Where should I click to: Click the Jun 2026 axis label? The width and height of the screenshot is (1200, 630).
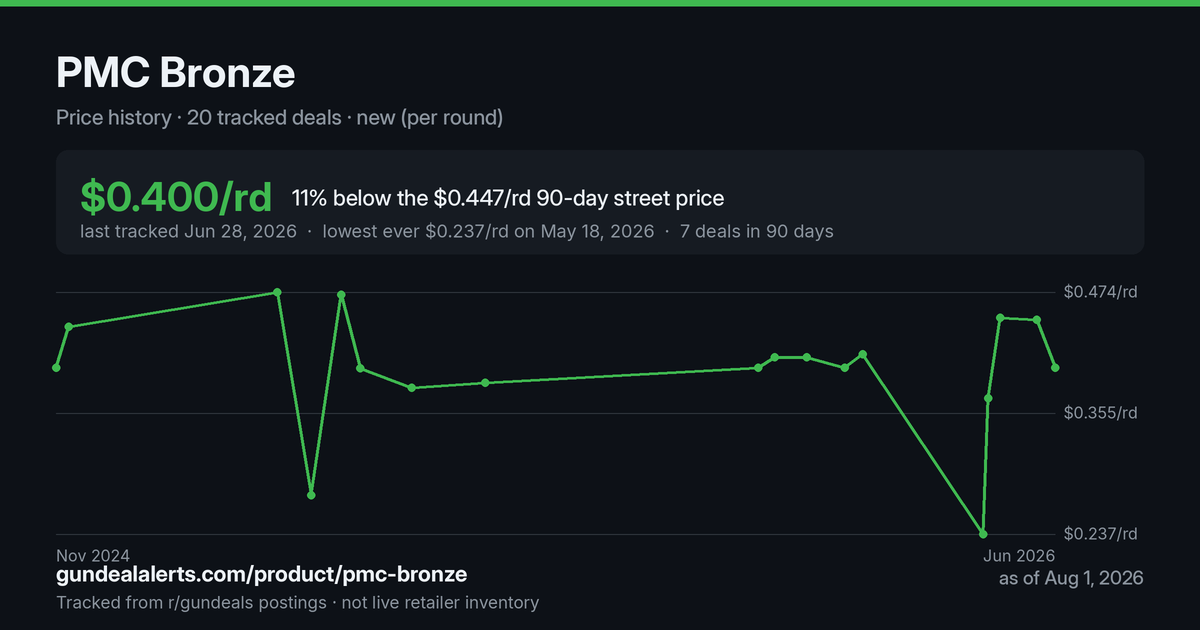(x=1019, y=555)
